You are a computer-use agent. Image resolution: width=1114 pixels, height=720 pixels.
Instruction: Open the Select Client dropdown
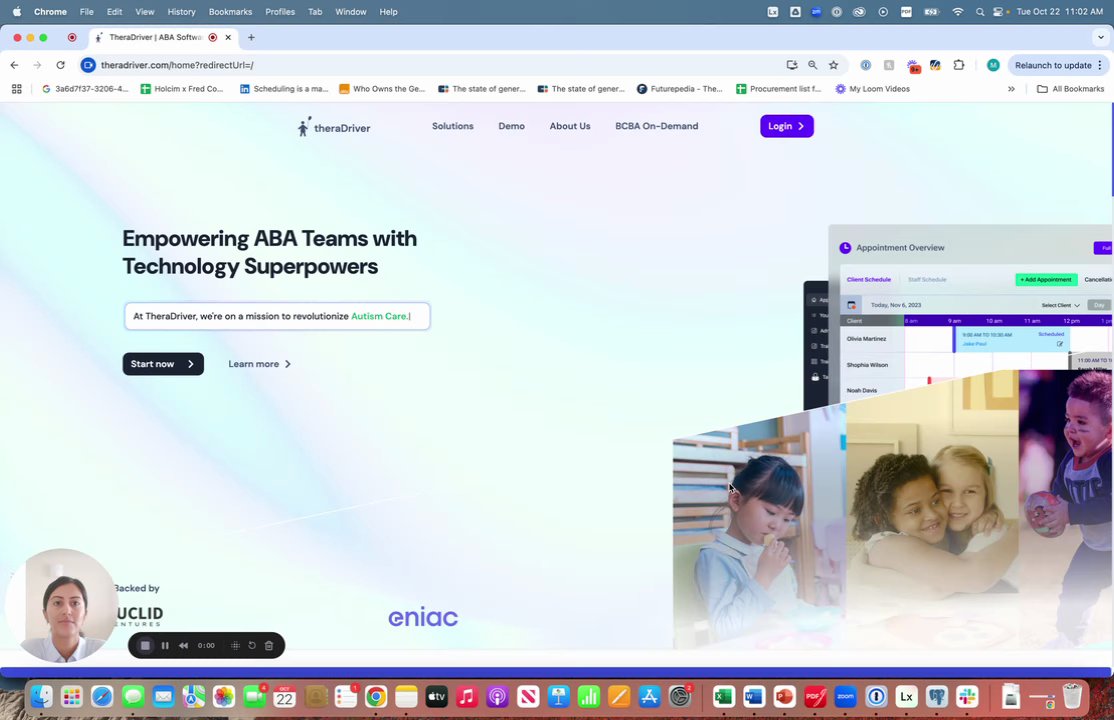(1060, 306)
